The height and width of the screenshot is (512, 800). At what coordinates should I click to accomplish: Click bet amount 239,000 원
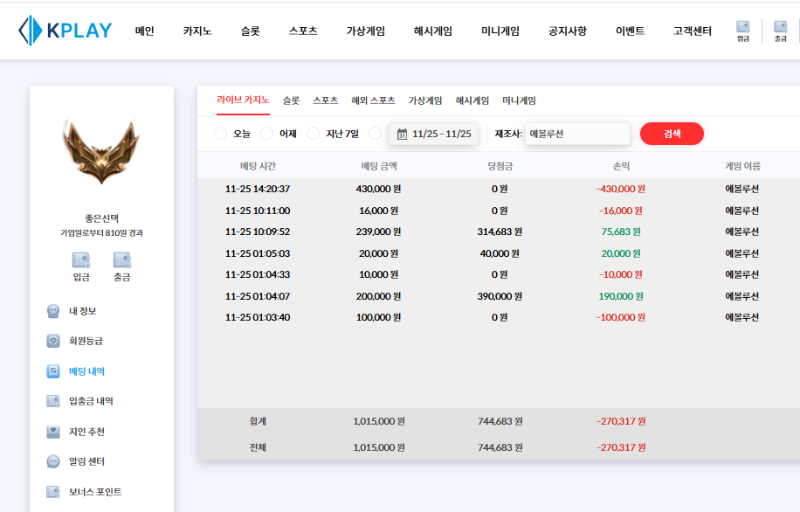click(x=379, y=232)
